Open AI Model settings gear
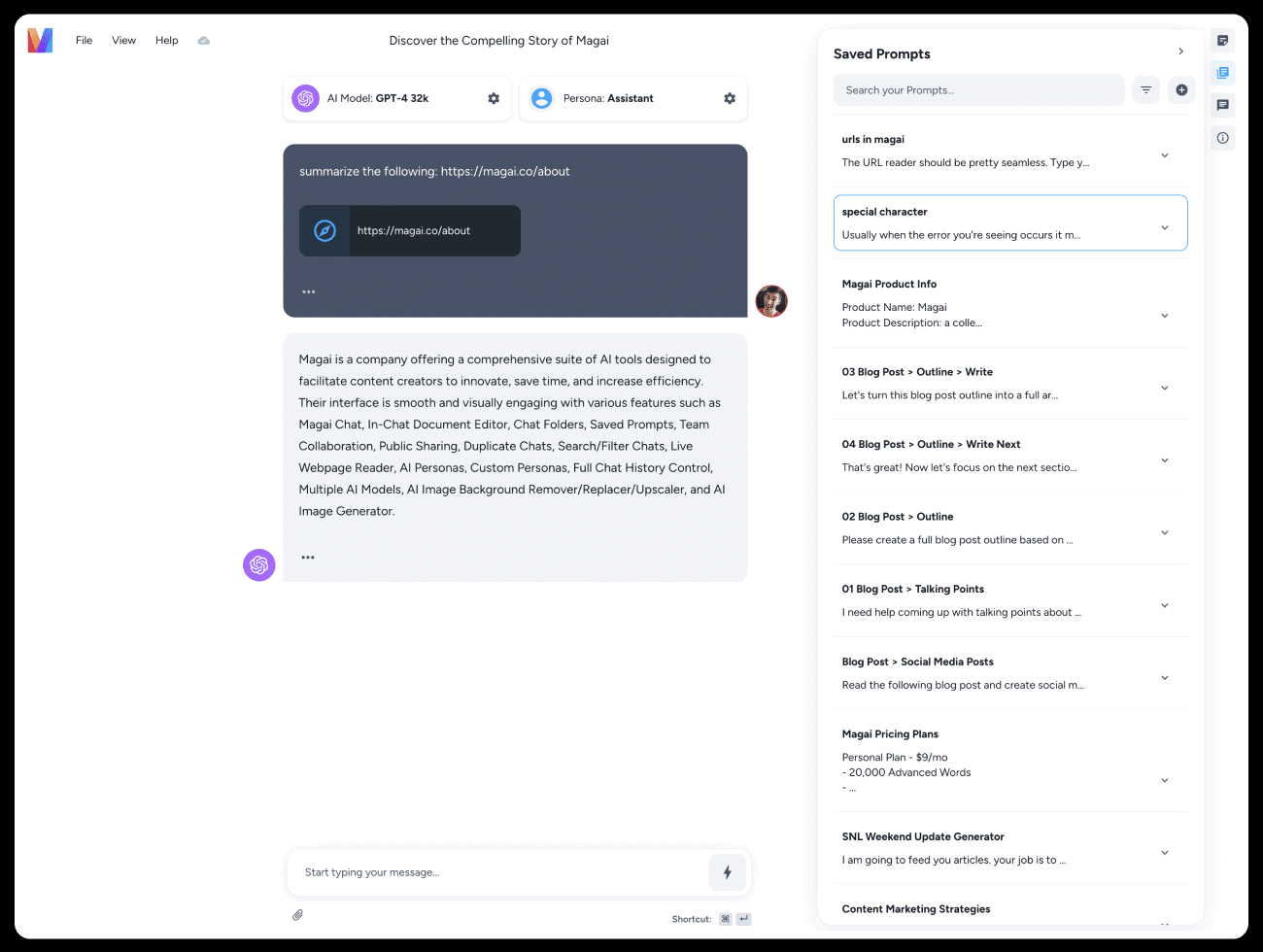Viewport: 1263px width, 952px height. click(494, 98)
